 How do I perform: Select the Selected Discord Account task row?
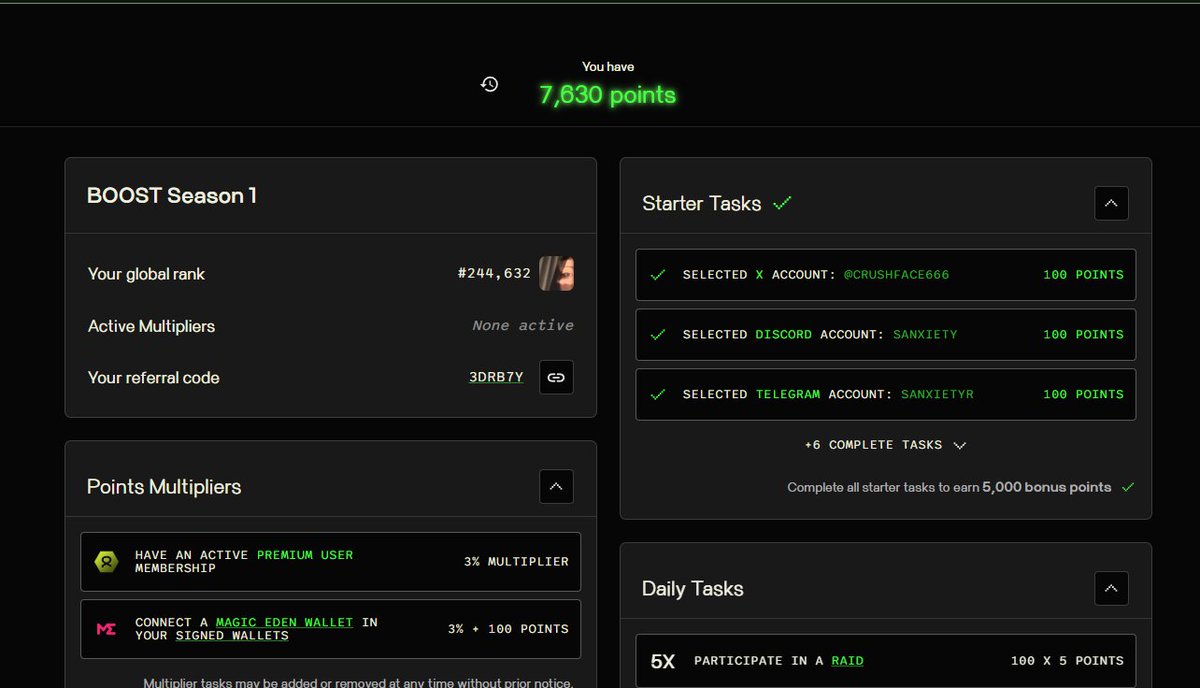pyautogui.click(x=886, y=335)
